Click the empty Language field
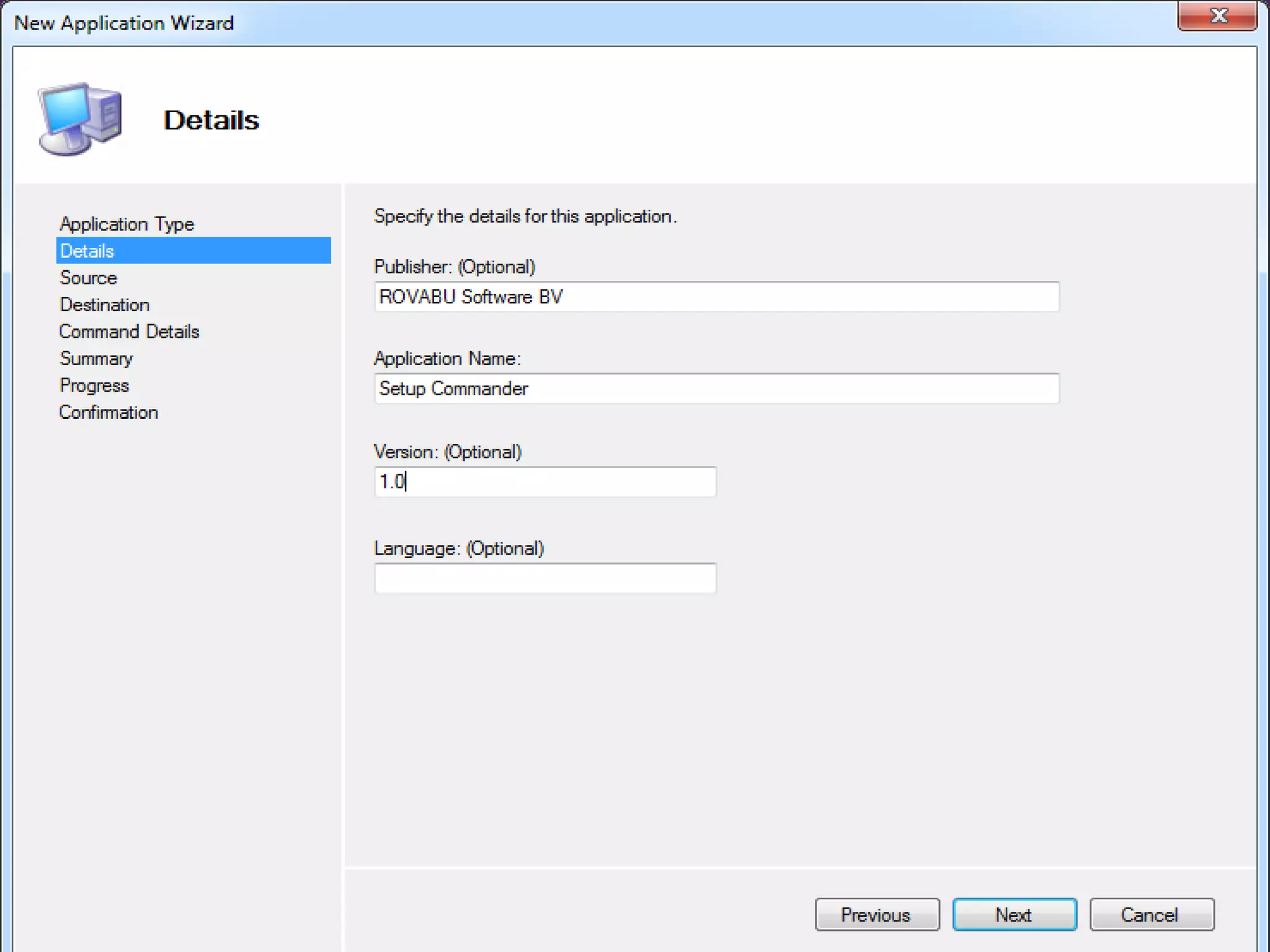The height and width of the screenshot is (952, 1270). pos(544,578)
